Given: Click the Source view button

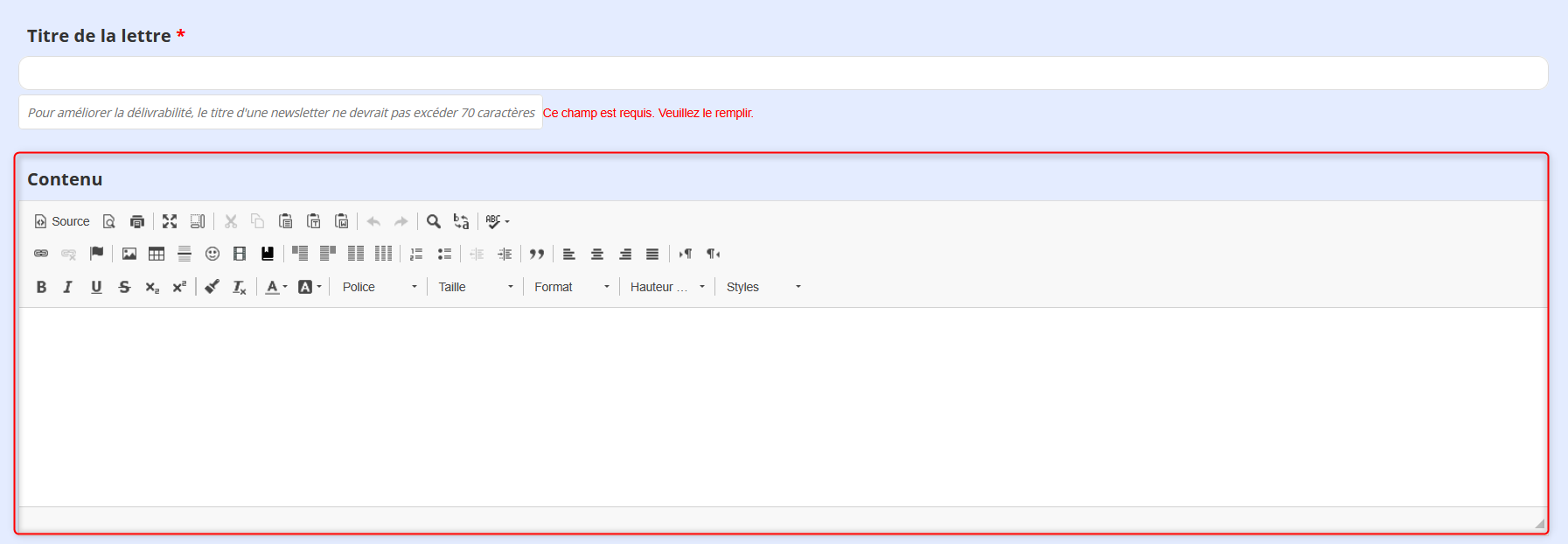Looking at the screenshot, I should (x=62, y=221).
